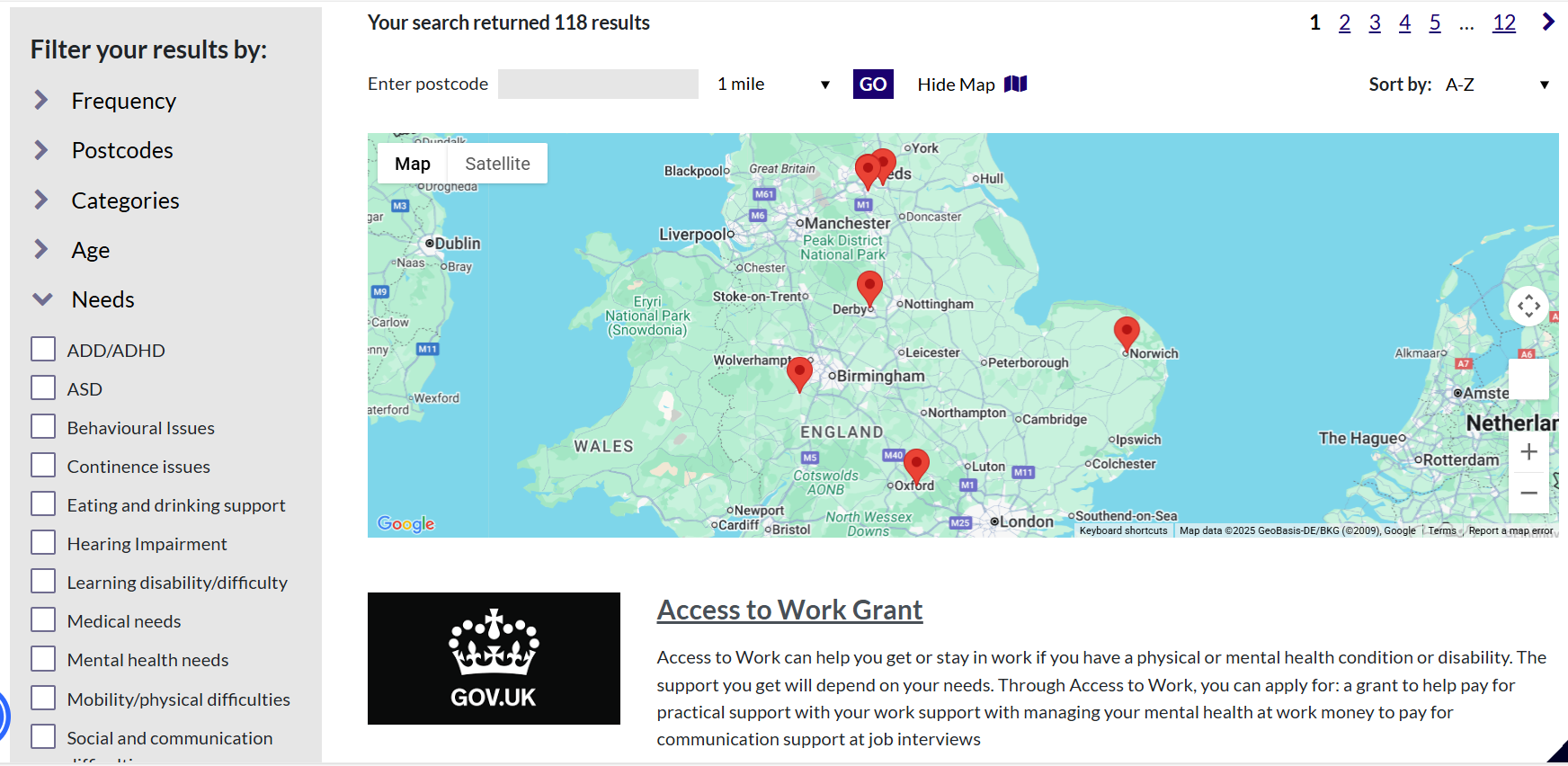Collapse the Needs filter section
The image size is (1568, 766).
click(x=102, y=299)
